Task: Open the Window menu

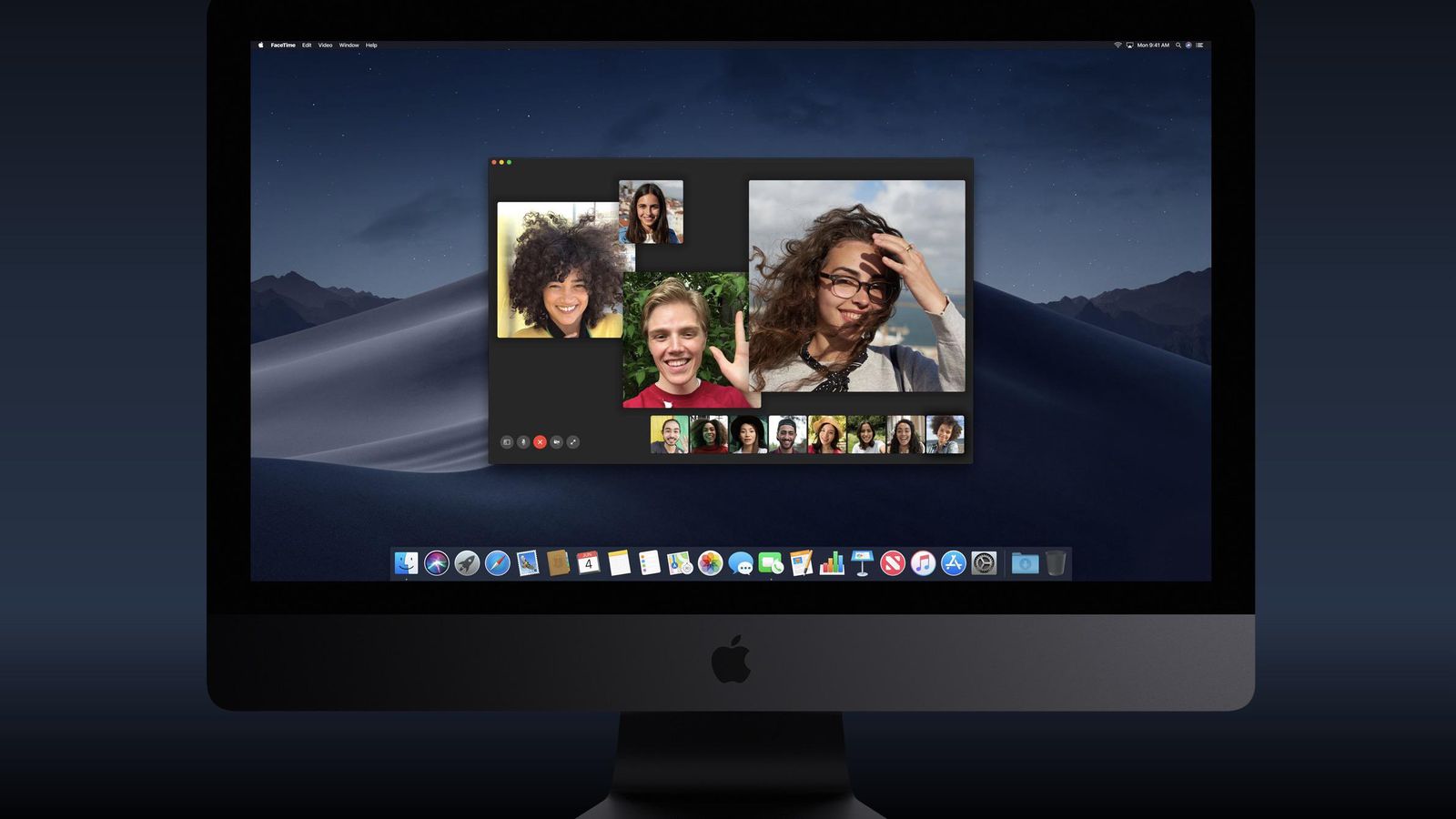Action: click(x=349, y=45)
